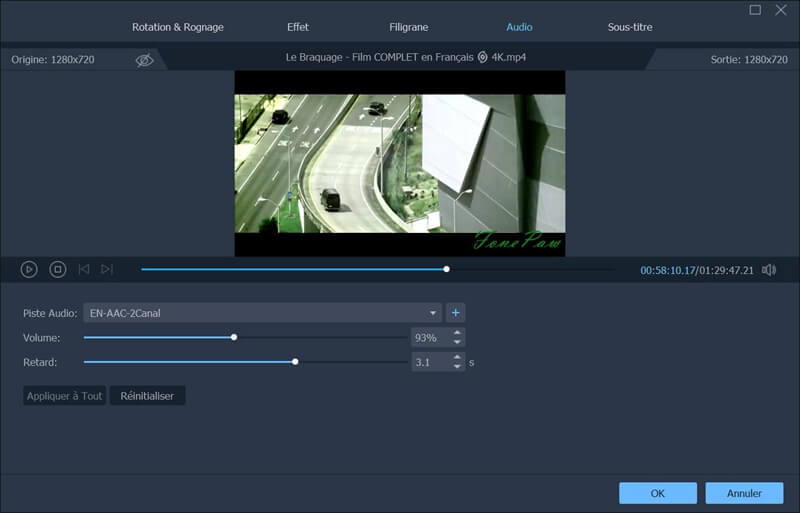The width and height of the screenshot is (800, 513).
Task: Switch to Rotation & Rognage tab
Action: click(178, 27)
